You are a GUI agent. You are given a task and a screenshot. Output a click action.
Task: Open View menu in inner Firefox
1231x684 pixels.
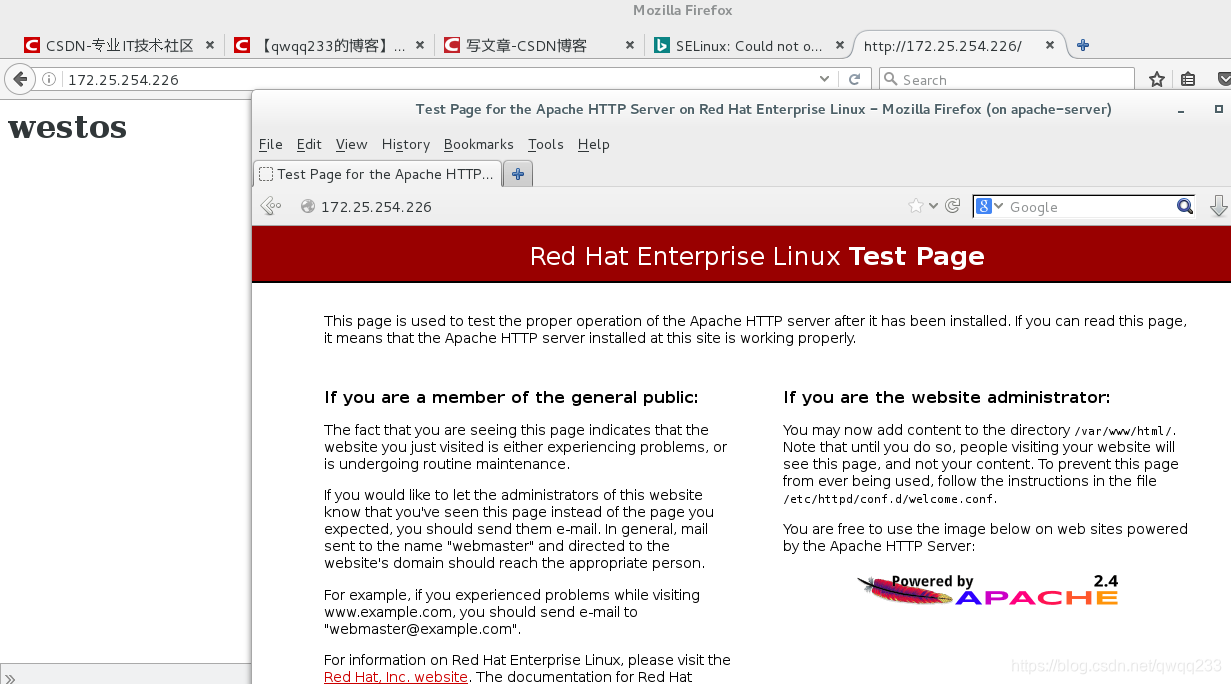(x=351, y=144)
